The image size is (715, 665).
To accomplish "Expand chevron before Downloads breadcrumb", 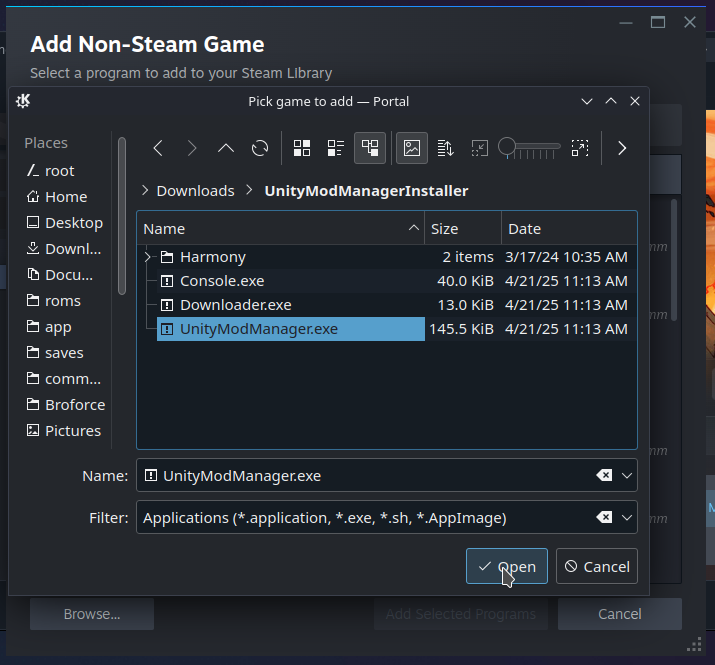I will (x=145, y=190).
